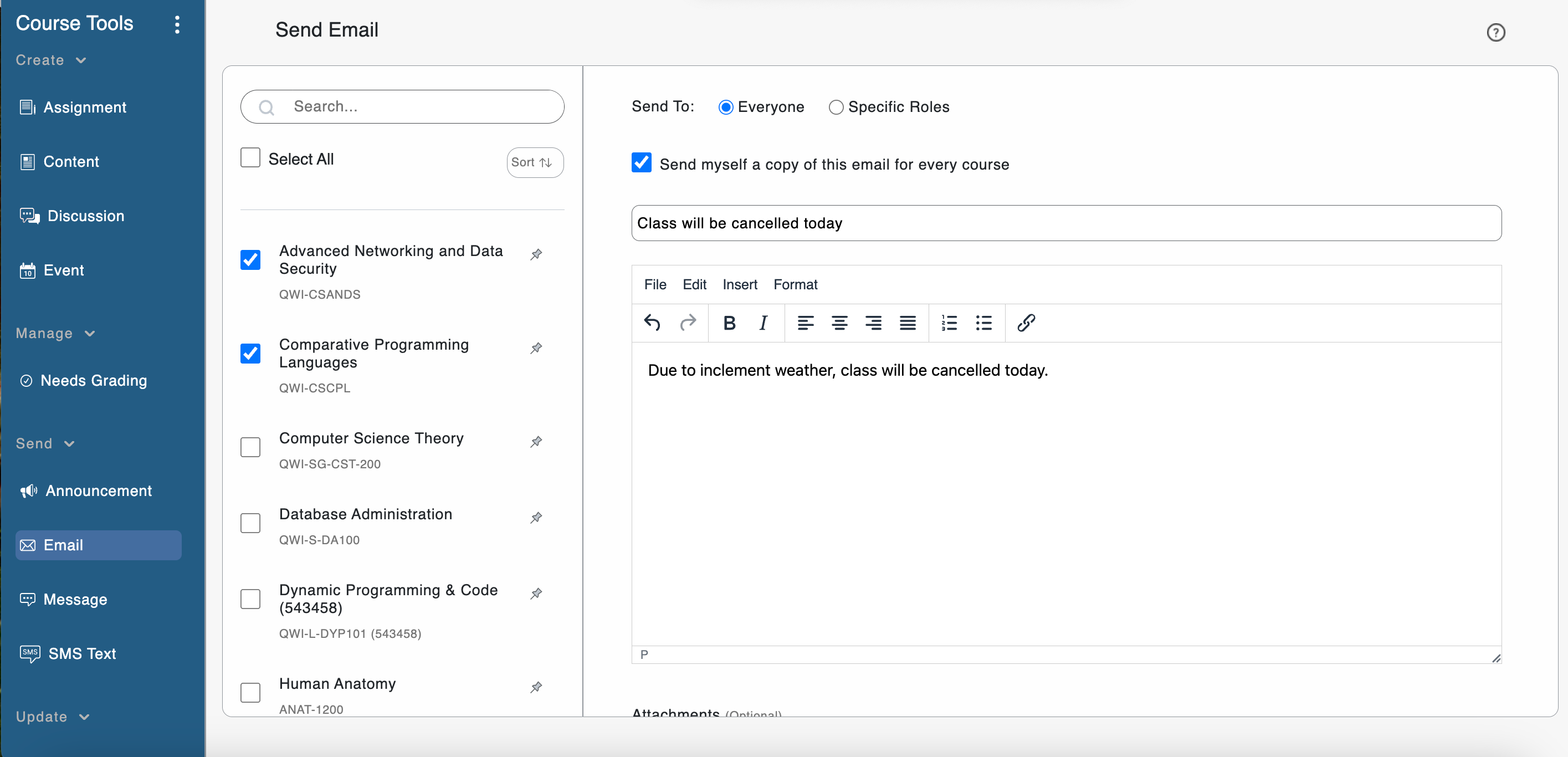
Task: Click the course Search field
Action: coord(420,106)
